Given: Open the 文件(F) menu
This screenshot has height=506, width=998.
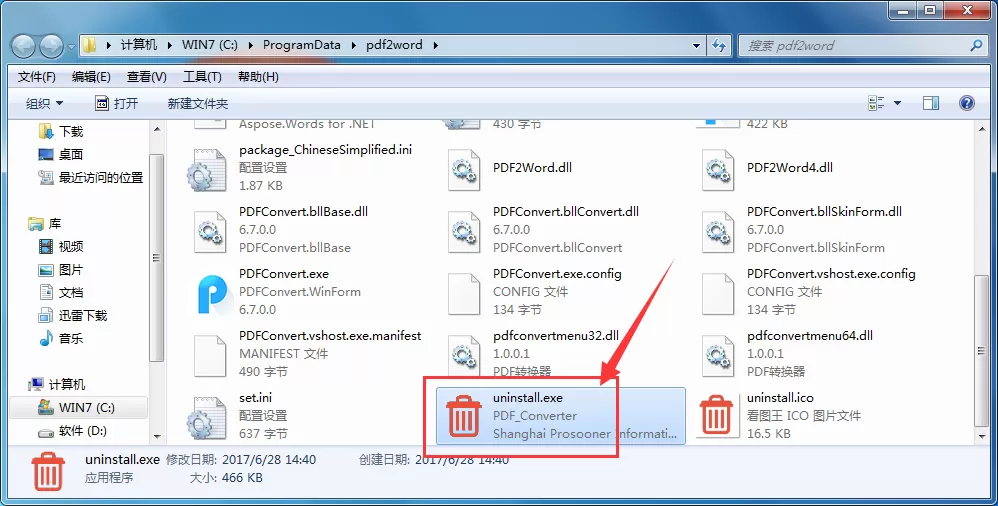Looking at the screenshot, I should point(36,77).
